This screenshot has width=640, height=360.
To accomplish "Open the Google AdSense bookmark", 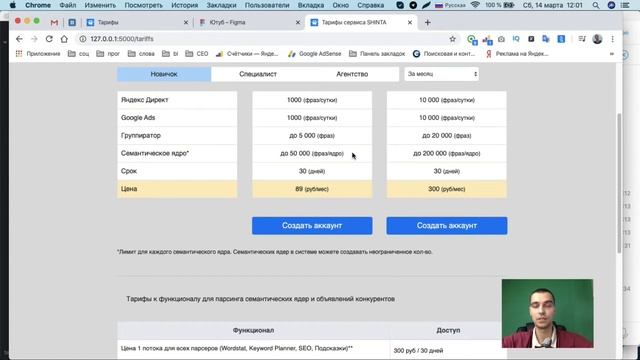I will point(315,53).
